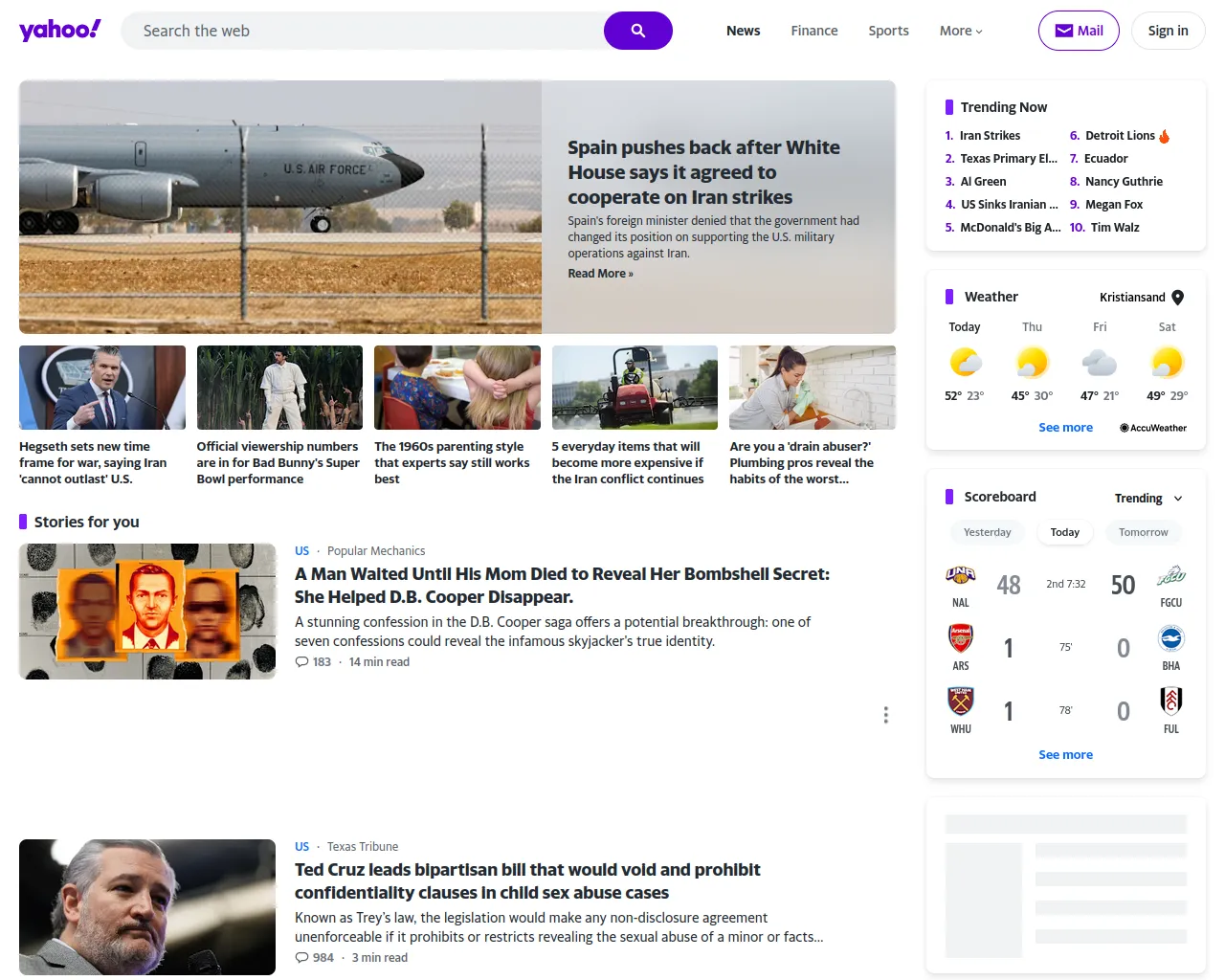
Task: Click the location pin next to Kristiansand
Action: pyautogui.click(x=1178, y=297)
